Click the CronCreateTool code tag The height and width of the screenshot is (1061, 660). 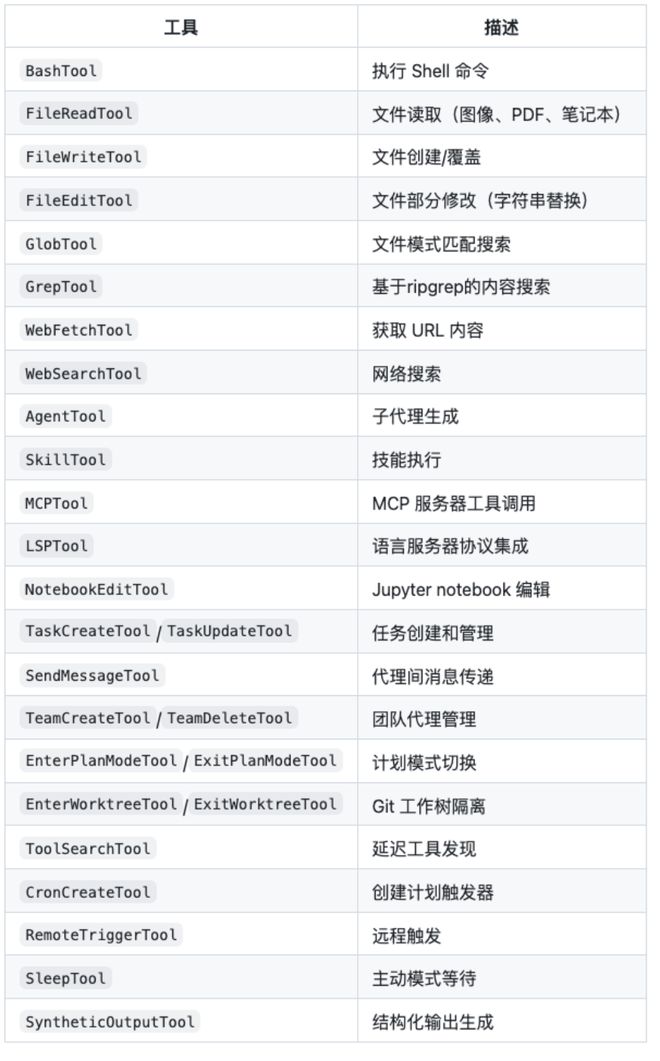(x=88, y=892)
